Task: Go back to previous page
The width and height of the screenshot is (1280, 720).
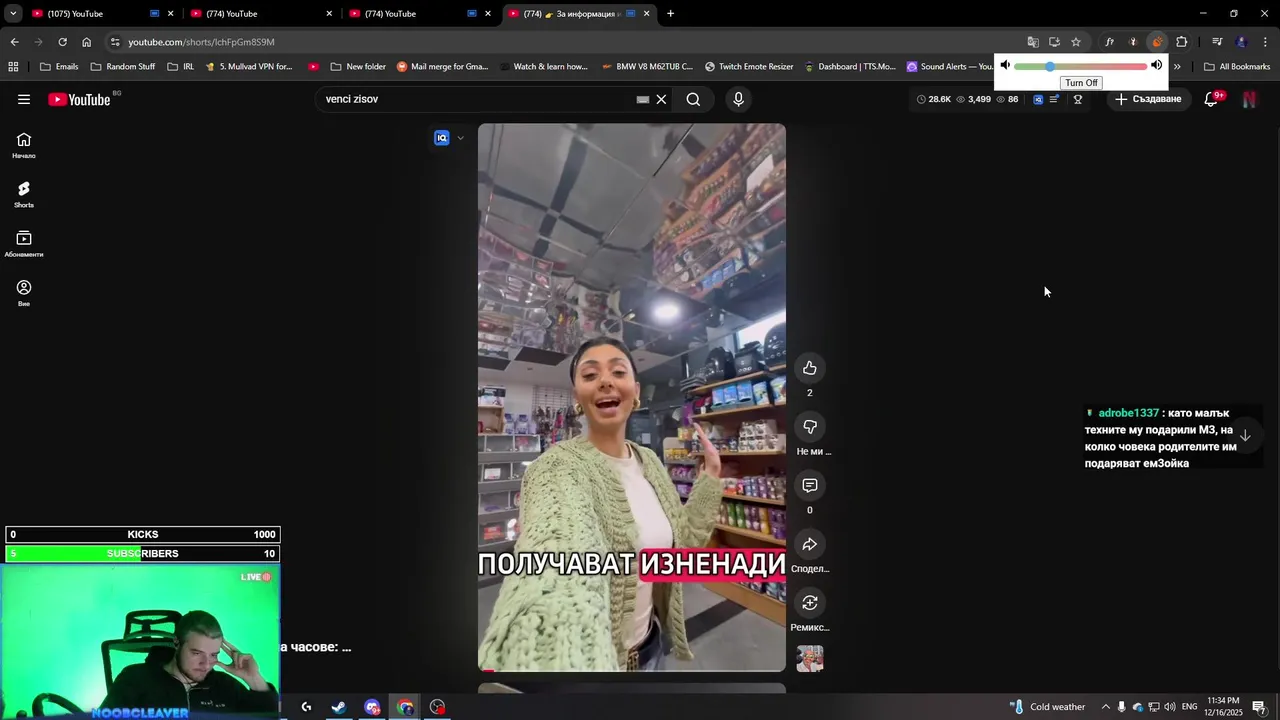Action: click(x=14, y=42)
